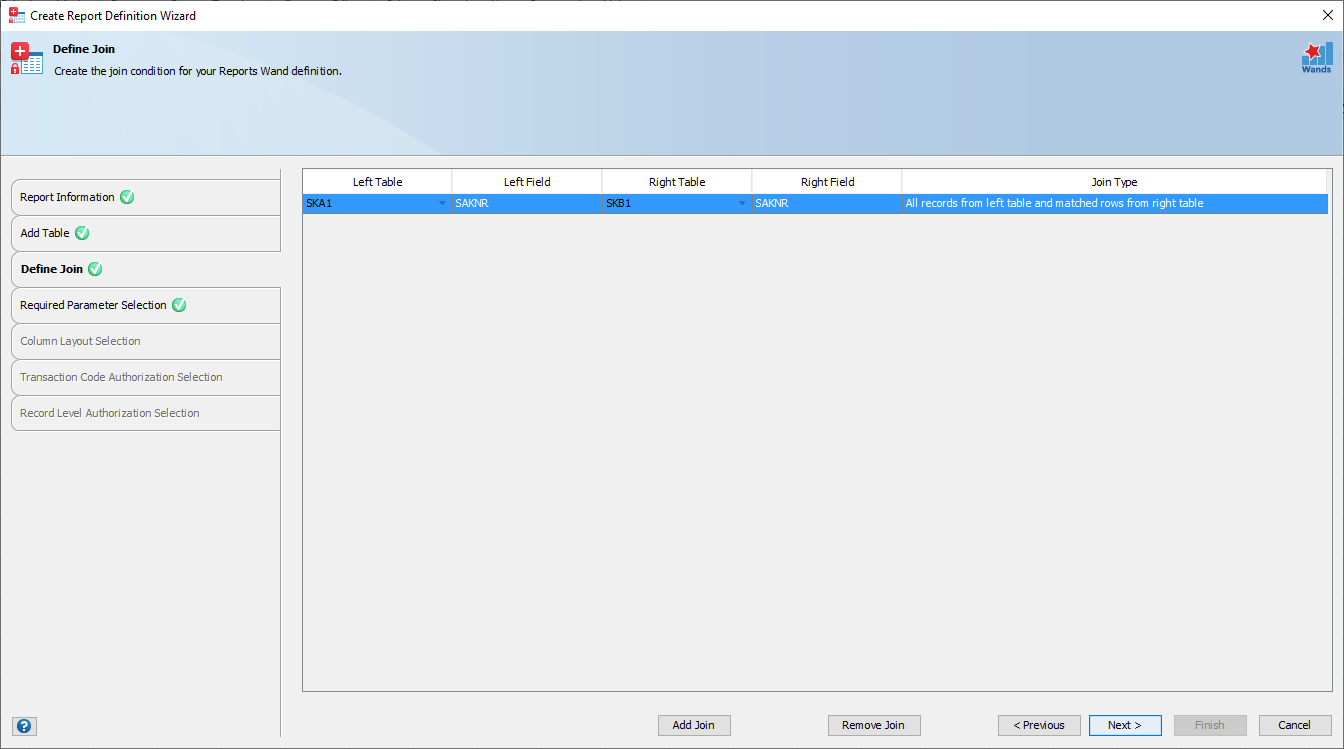Advance the wizard with Next
Viewport: 1344px width, 749px height.
1125,725
